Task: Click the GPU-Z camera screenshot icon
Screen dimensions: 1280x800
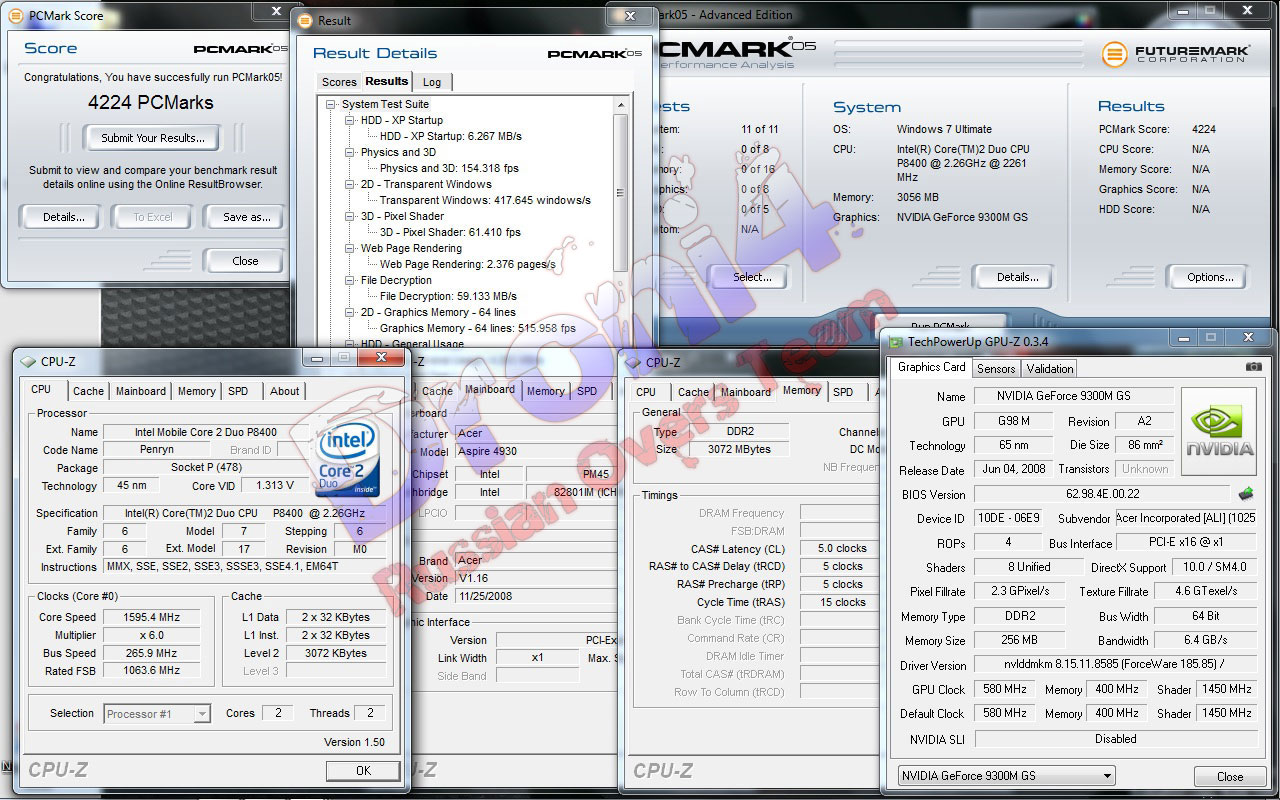Action: pyautogui.click(x=1253, y=367)
